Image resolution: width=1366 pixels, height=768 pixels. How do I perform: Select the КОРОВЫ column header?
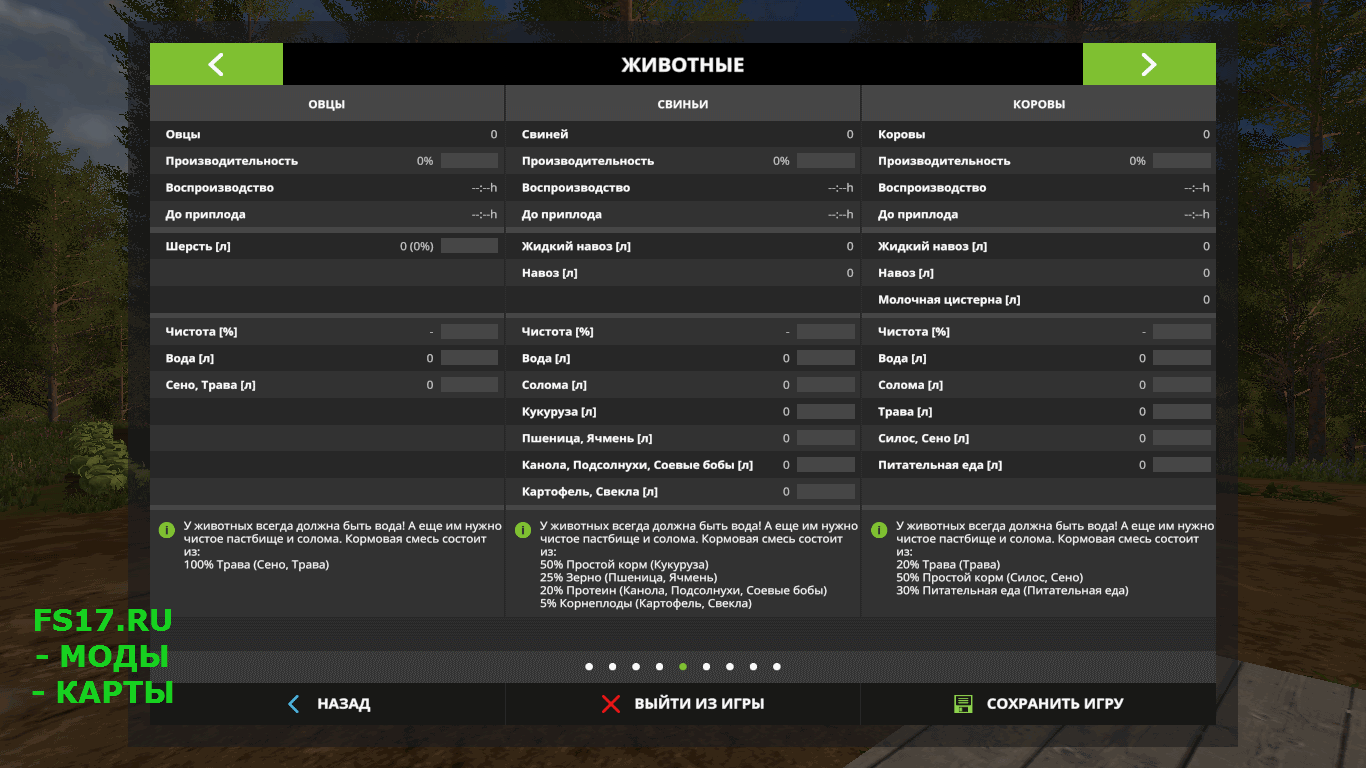[x=1039, y=104]
